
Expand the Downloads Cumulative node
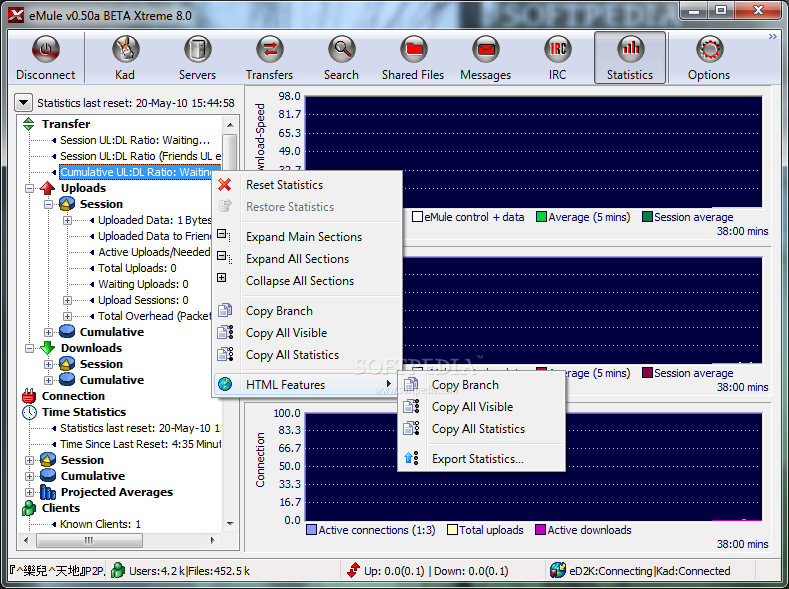48,380
